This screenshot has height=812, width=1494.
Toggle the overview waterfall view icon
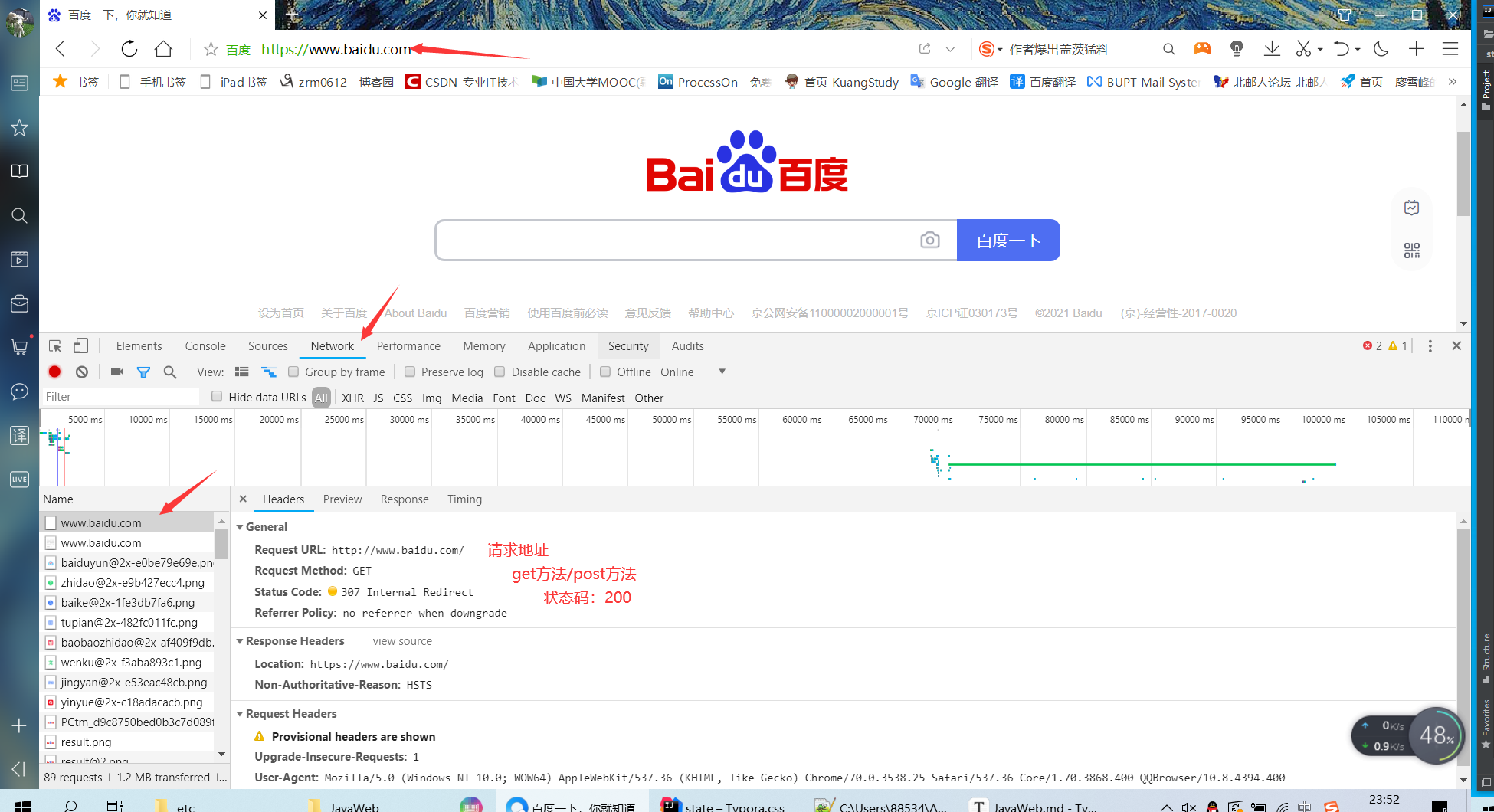268,372
